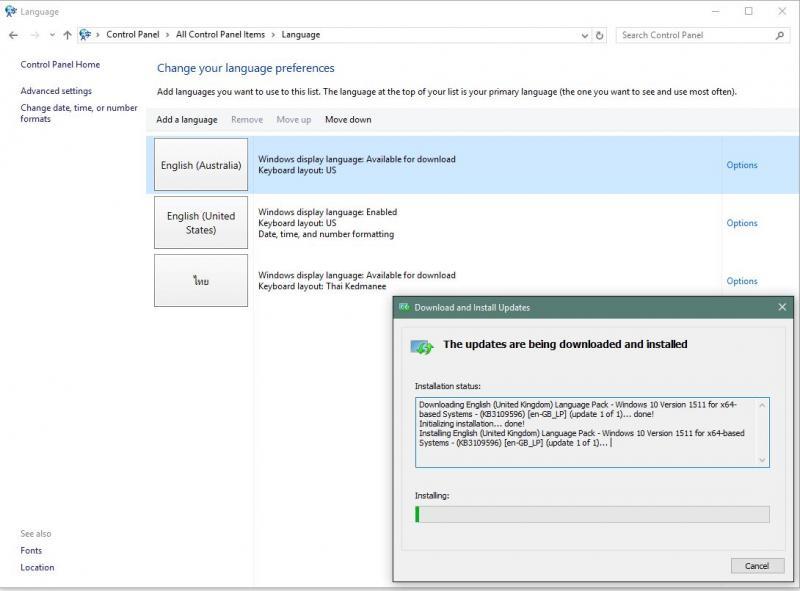Open Control Panel Home link
The image size is (800, 591).
(60, 64)
